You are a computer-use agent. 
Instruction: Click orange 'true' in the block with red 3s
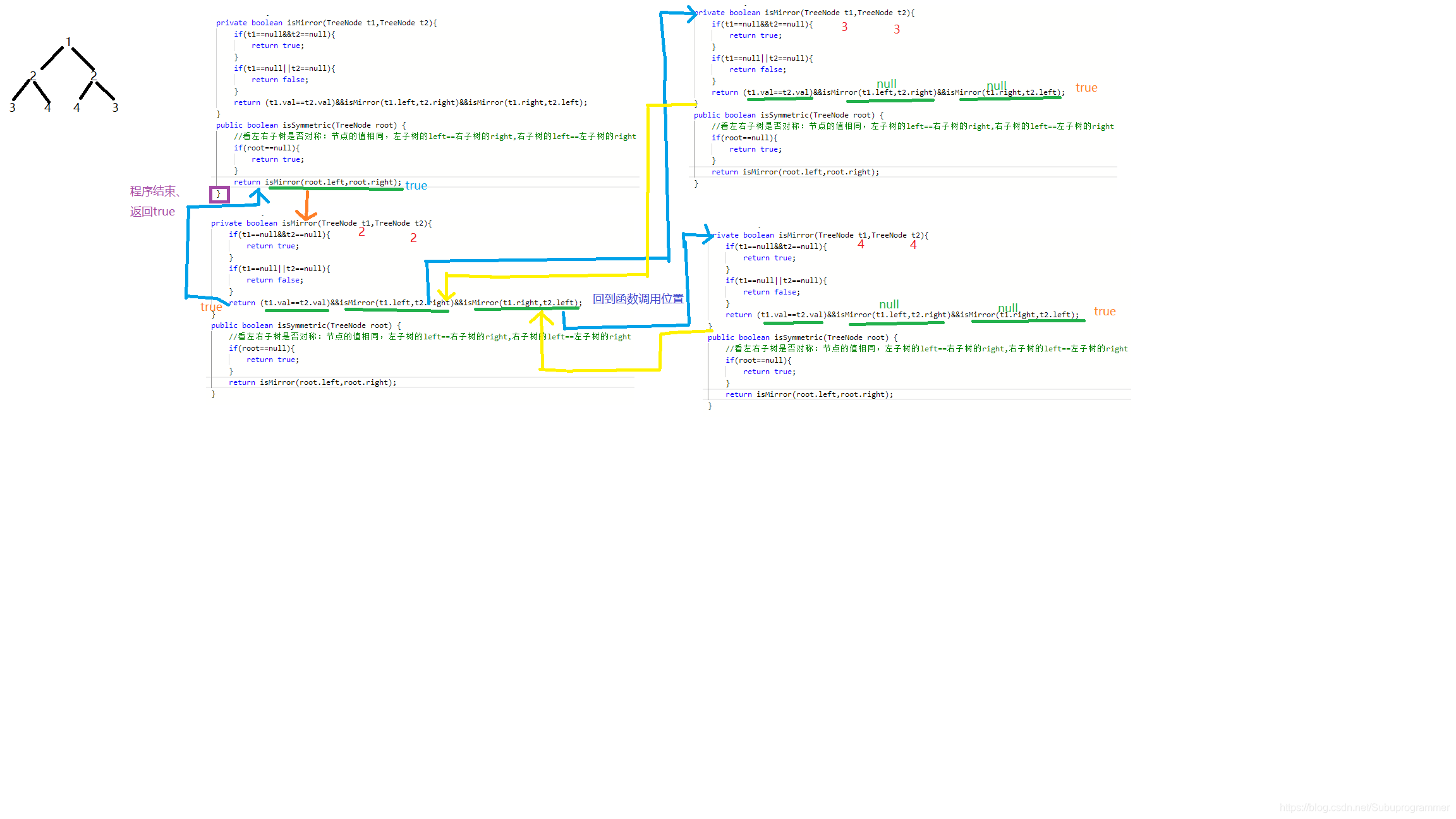[1086, 88]
